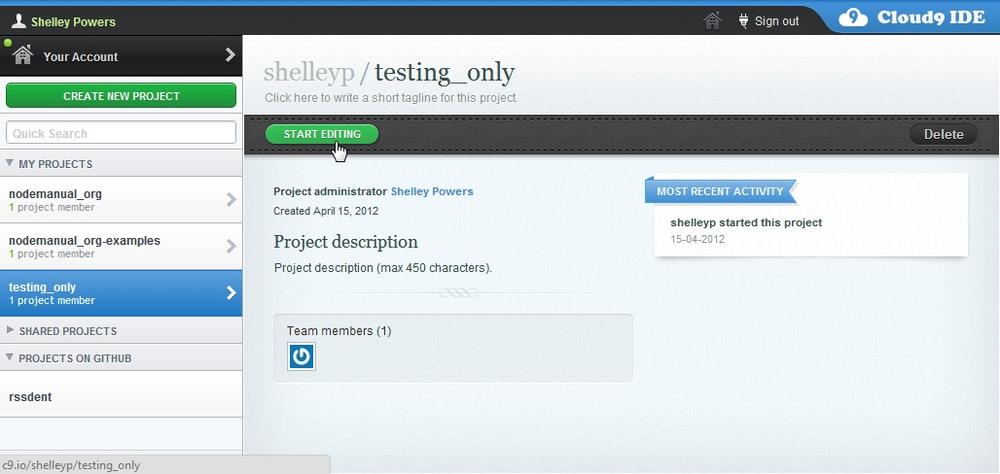Click the house icon in Your Account
Viewport: 1000px width, 474px height.
point(22,55)
